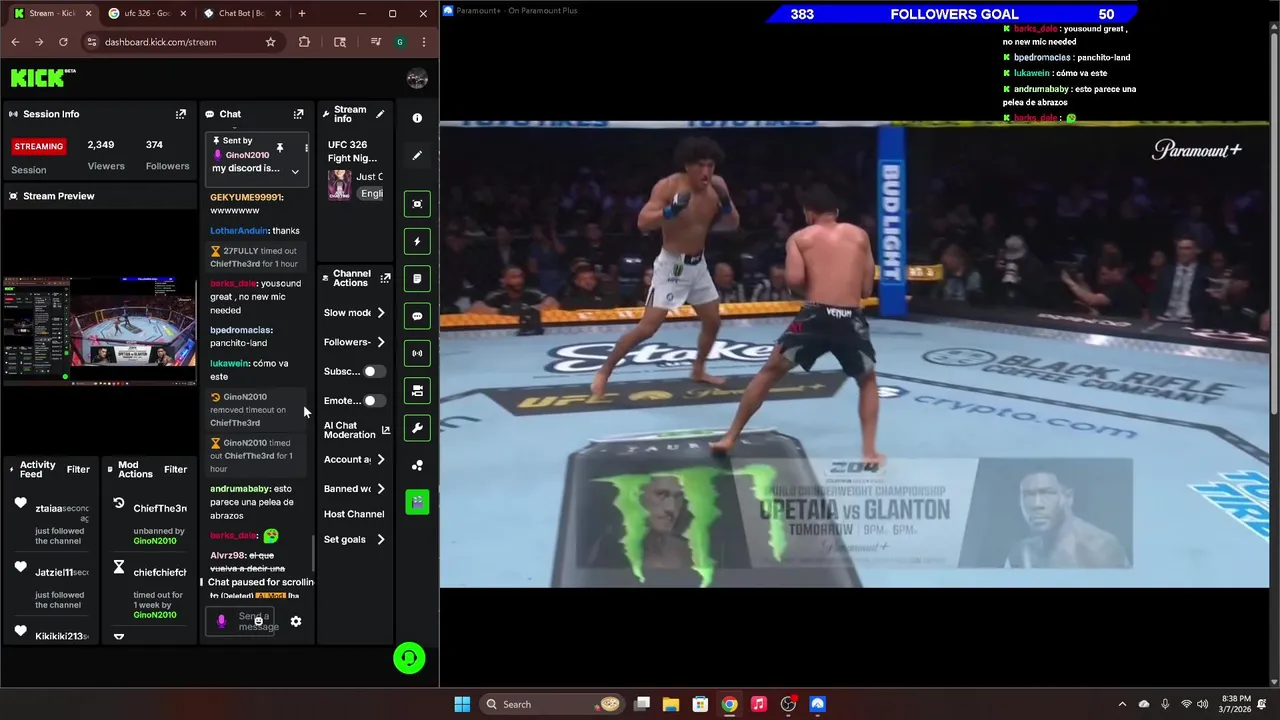This screenshot has height=720, width=1280.
Task: Open the green headset support button
Action: [409, 658]
